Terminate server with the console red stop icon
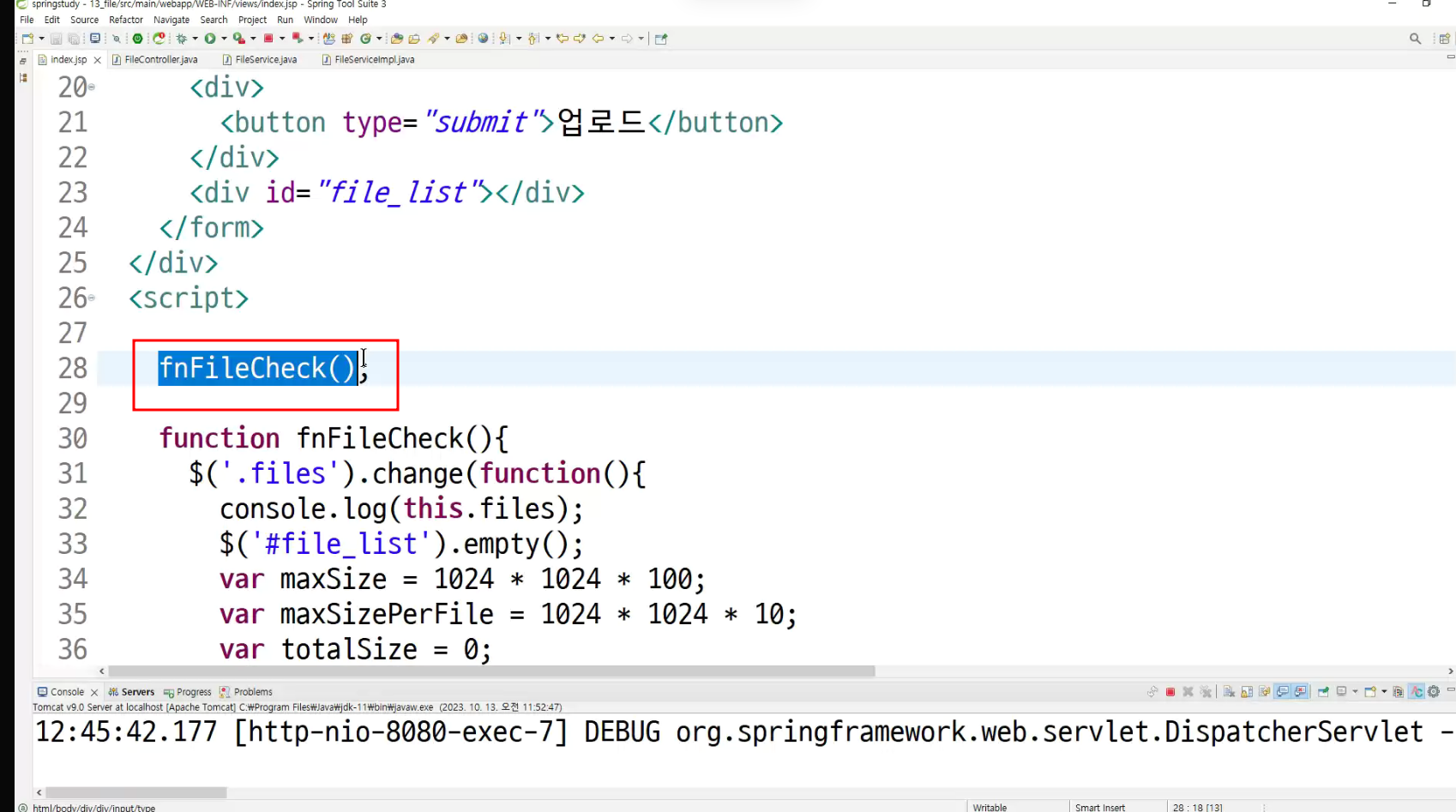 pos(1170,692)
